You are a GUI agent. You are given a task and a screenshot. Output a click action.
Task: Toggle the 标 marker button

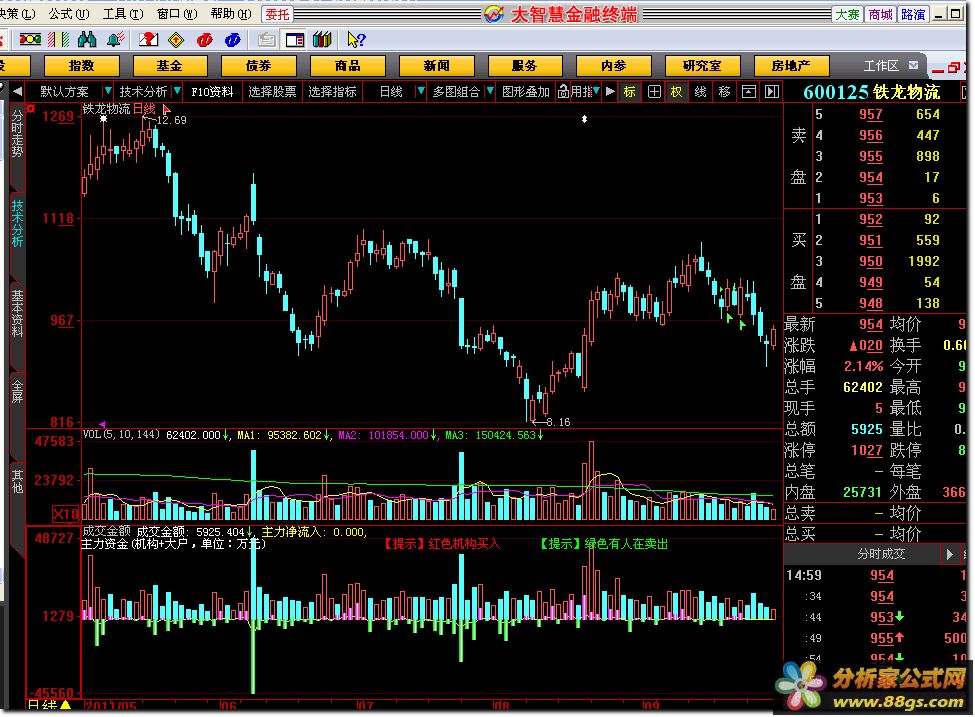pyautogui.click(x=630, y=92)
